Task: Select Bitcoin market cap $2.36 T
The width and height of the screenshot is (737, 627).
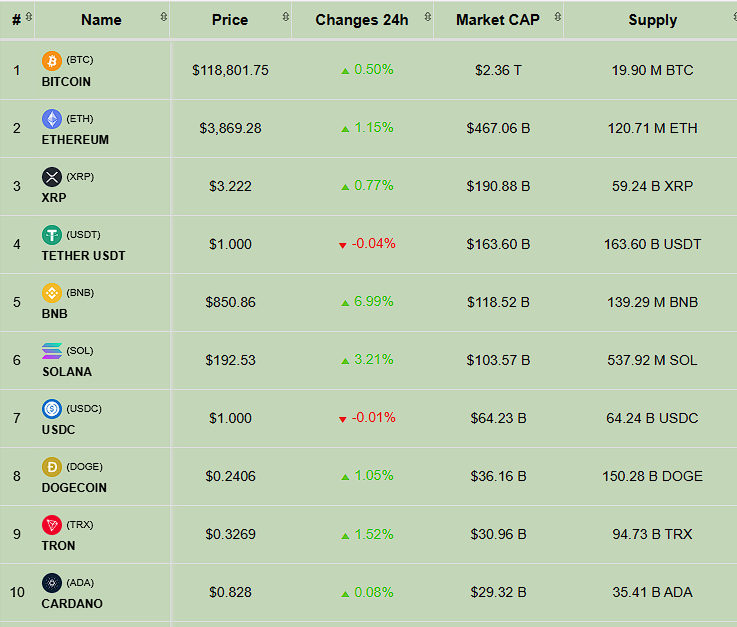Action: (x=498, y=71)
